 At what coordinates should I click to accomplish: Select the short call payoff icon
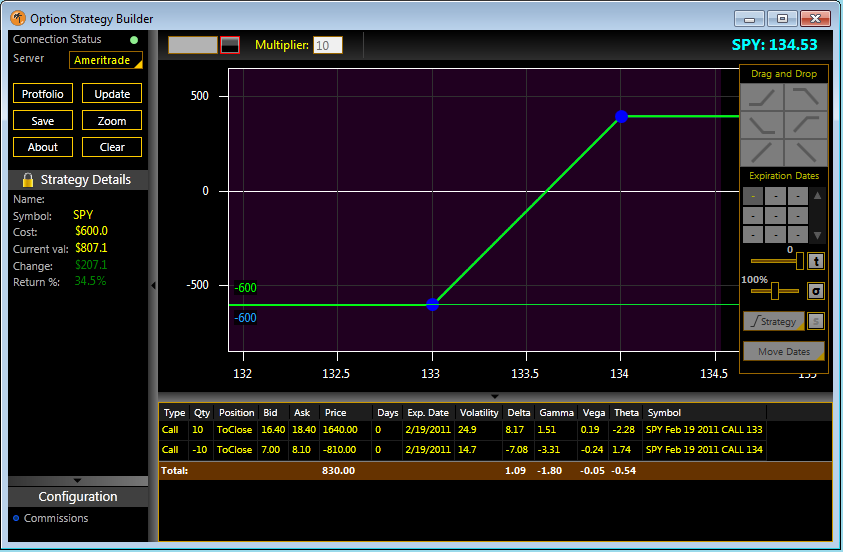pyautogui.click(x=805, y=97)
